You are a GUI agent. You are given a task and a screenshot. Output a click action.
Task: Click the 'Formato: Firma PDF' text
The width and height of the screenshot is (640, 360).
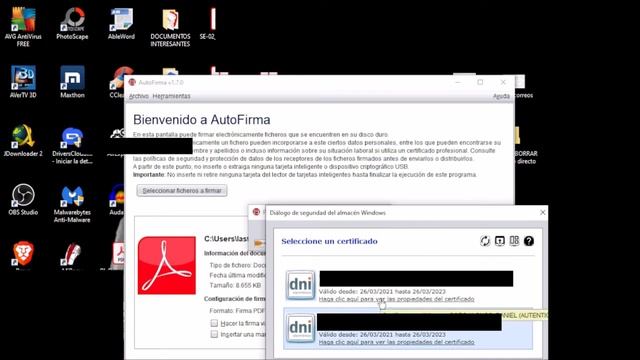tap(237, 311)
